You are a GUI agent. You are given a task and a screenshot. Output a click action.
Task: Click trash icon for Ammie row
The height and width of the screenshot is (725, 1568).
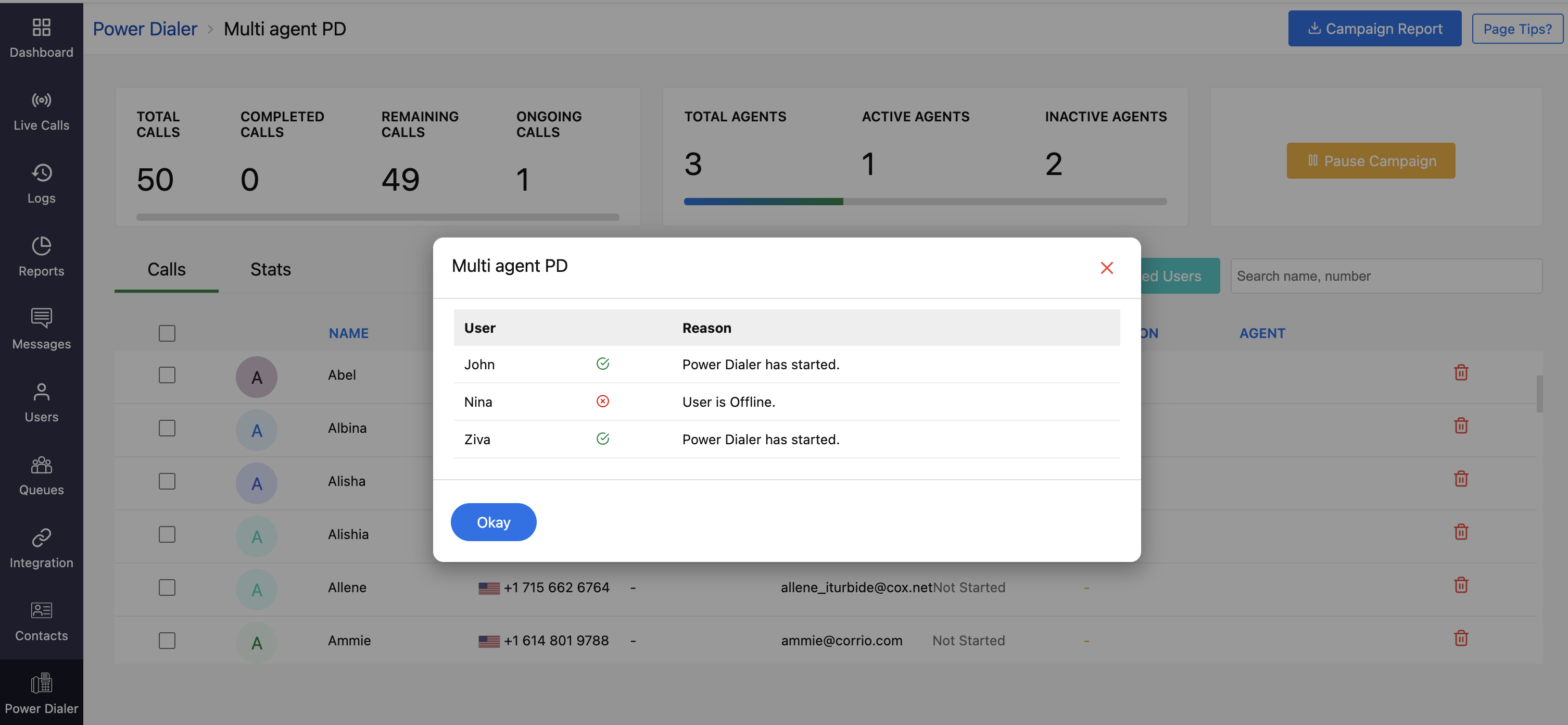coord(1460,639)
